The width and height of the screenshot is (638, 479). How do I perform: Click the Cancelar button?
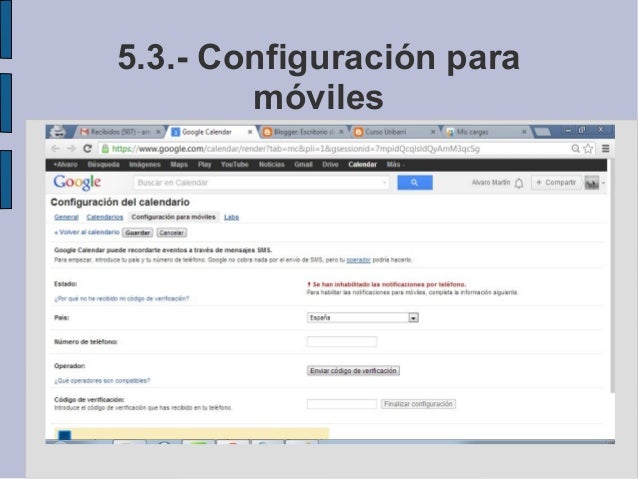pos(171,233)
